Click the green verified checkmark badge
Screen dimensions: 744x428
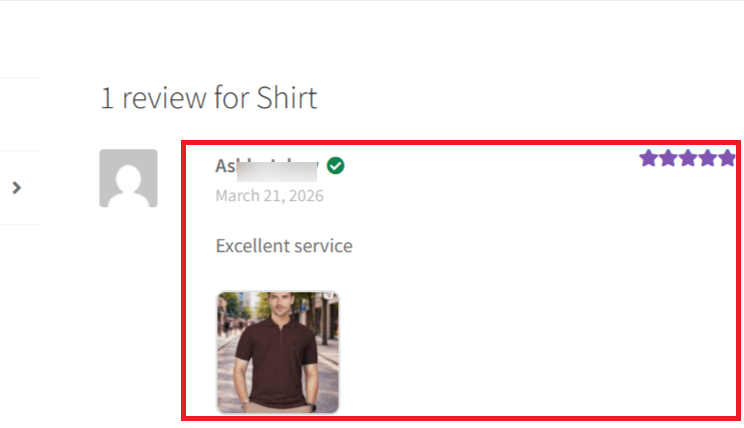point(336,166)
